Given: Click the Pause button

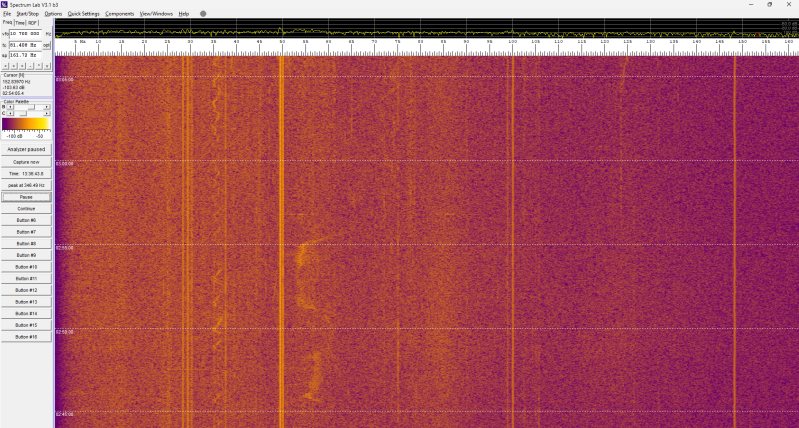Looking at the screenshot, I should 26,197.
